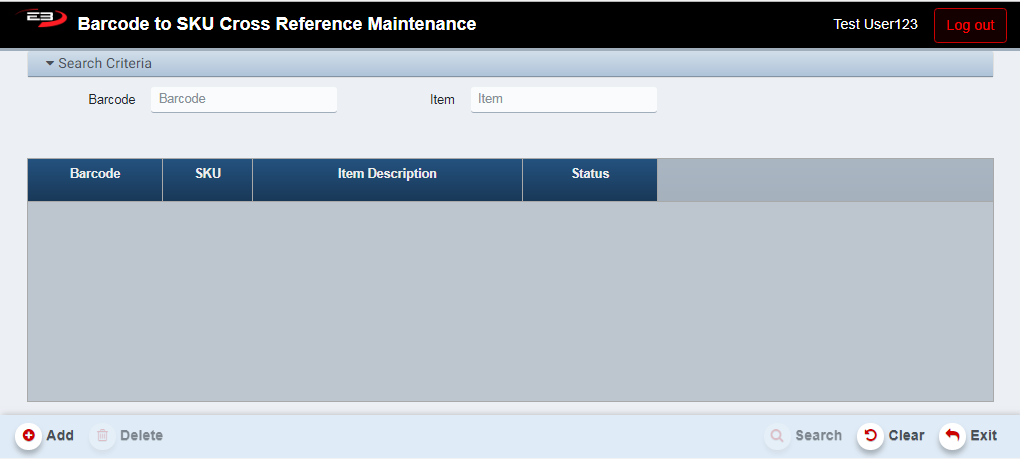
Task: Click the red plus Add icon
Action: 28,436
